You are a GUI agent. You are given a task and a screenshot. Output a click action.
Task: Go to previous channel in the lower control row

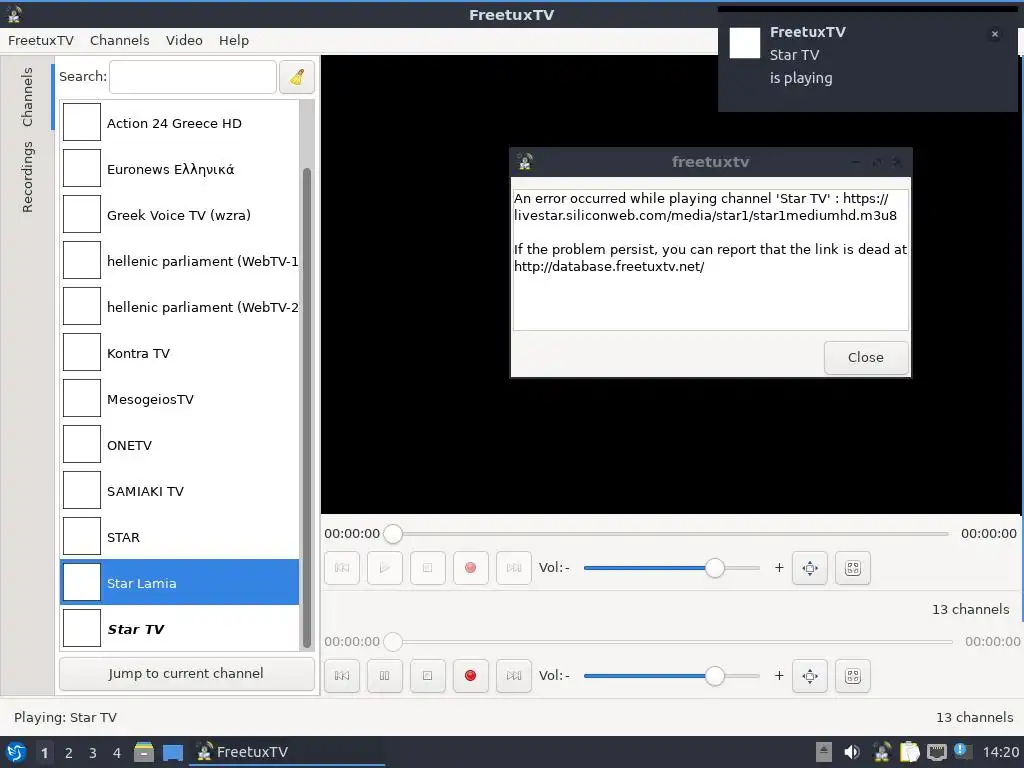point(342,676)
